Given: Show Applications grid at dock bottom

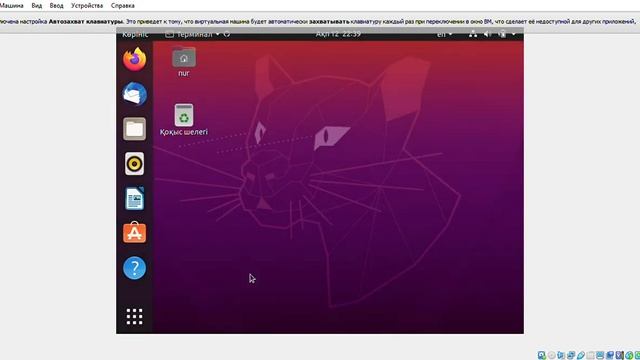Looking at the screenshot, I should tap(135, 316).
